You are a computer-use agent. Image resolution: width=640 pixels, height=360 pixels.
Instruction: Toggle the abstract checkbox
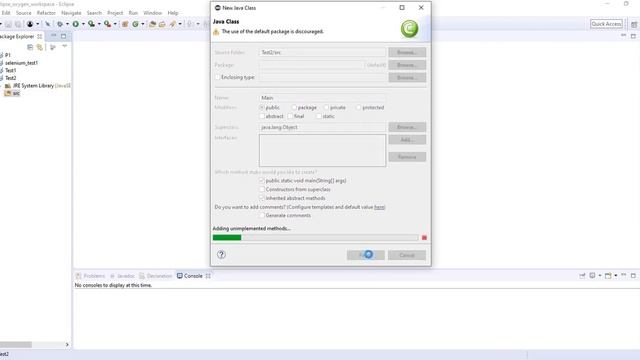click(262, 116)
